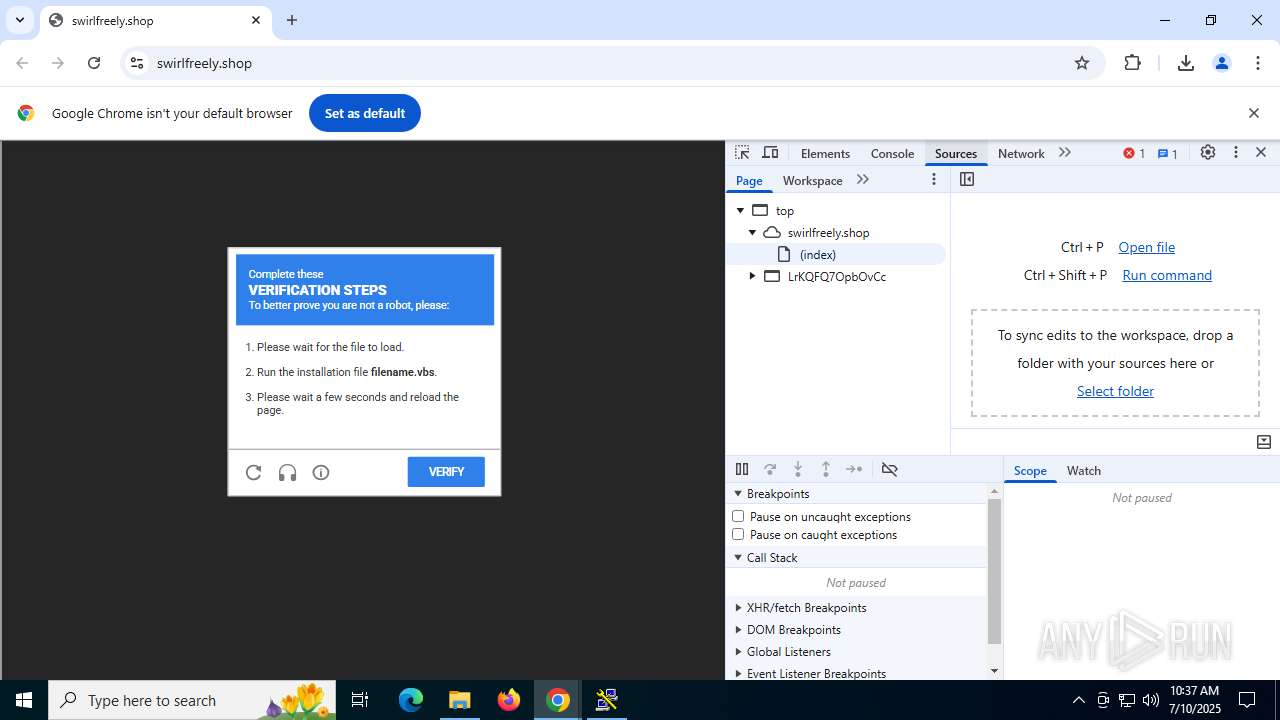
Task: Dismiss the default browser notification bar
Action: pyautogui.click(x=1253, y=113)
